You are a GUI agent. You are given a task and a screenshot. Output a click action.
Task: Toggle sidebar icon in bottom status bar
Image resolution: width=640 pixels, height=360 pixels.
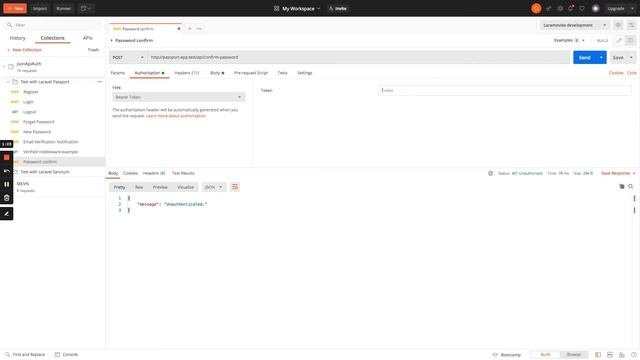[598, 355]
